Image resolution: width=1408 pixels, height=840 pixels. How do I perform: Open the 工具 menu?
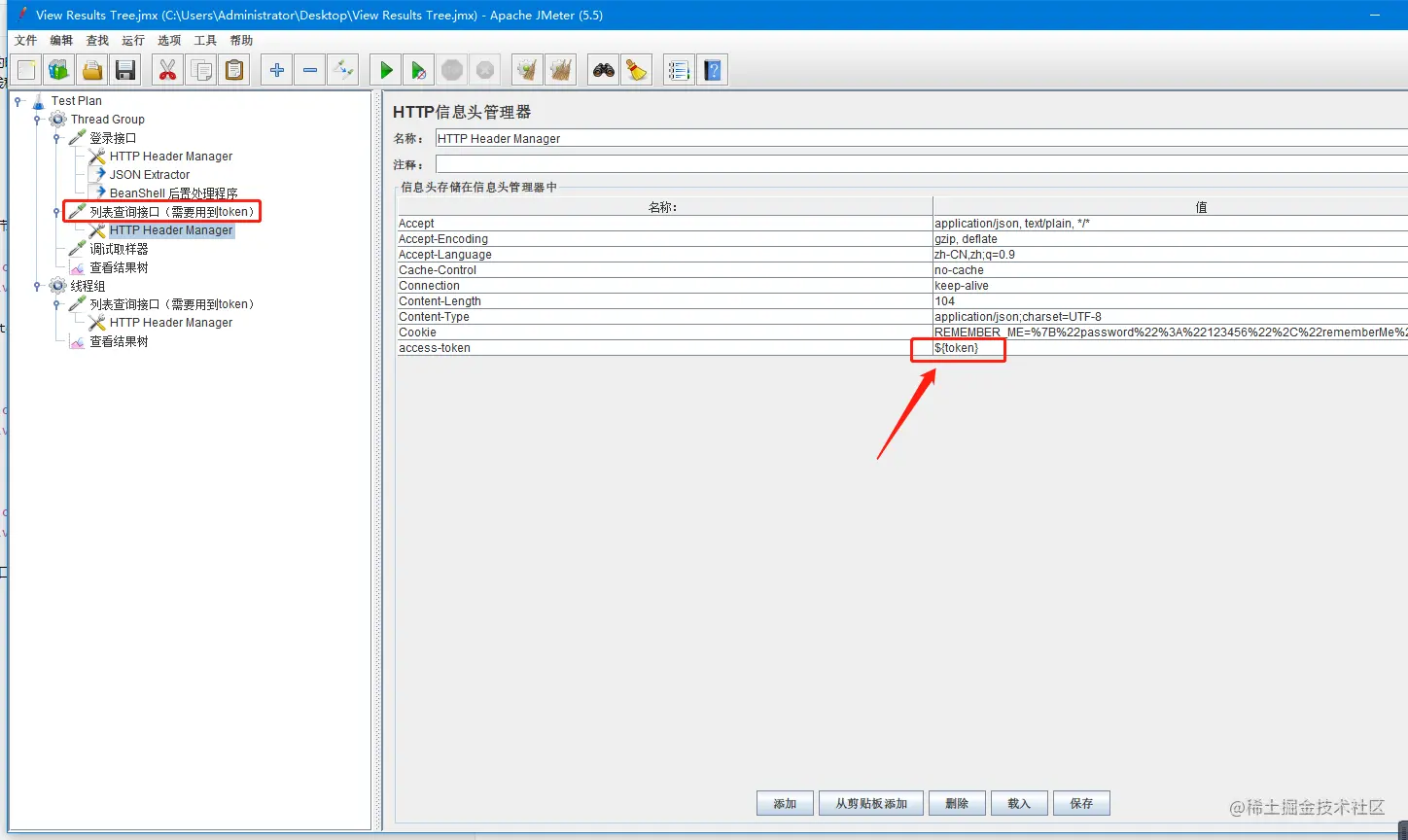[205, 41]
